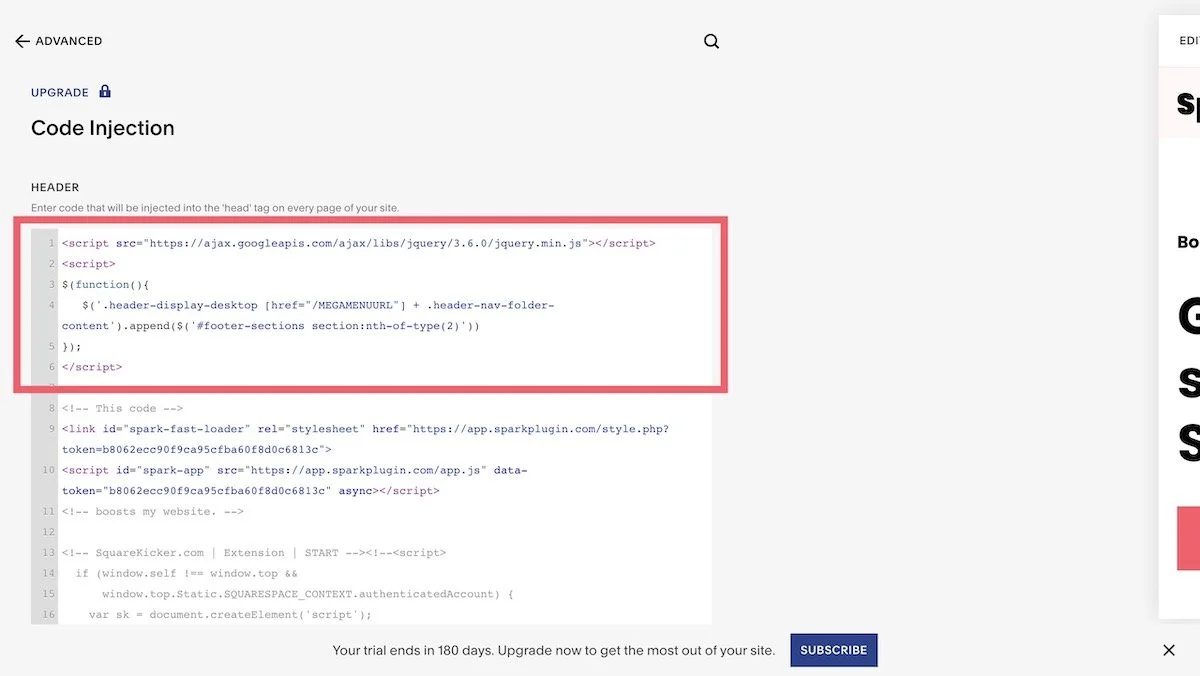Click the Code Injection page title
The width and height of the screenshot is (1200, 676).
[103, 128]
